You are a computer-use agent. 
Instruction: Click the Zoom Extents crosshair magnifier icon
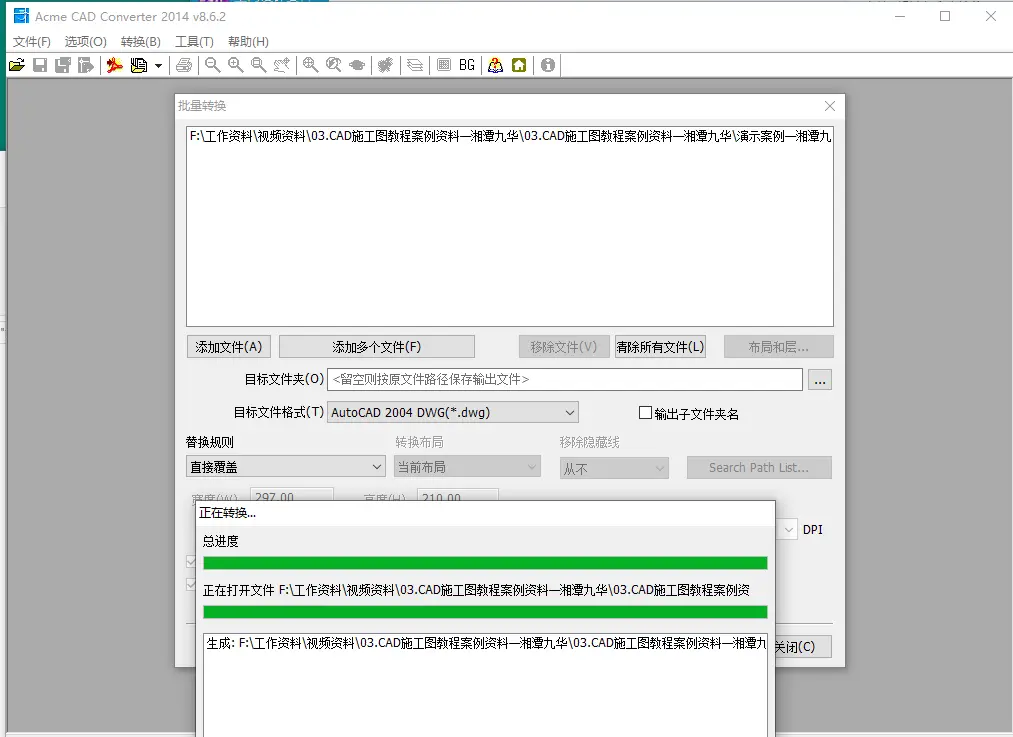[311, 65]
